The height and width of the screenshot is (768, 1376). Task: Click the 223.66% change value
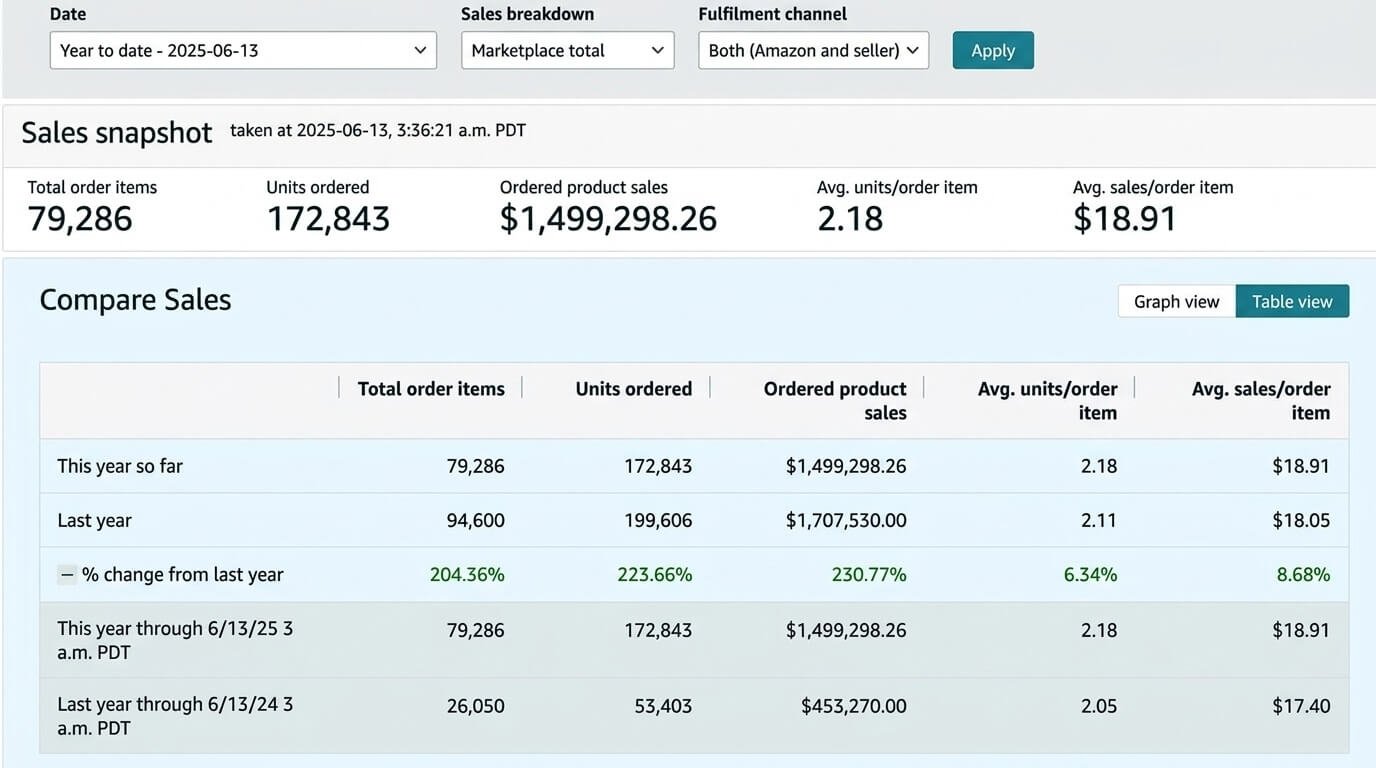[655, 575]
